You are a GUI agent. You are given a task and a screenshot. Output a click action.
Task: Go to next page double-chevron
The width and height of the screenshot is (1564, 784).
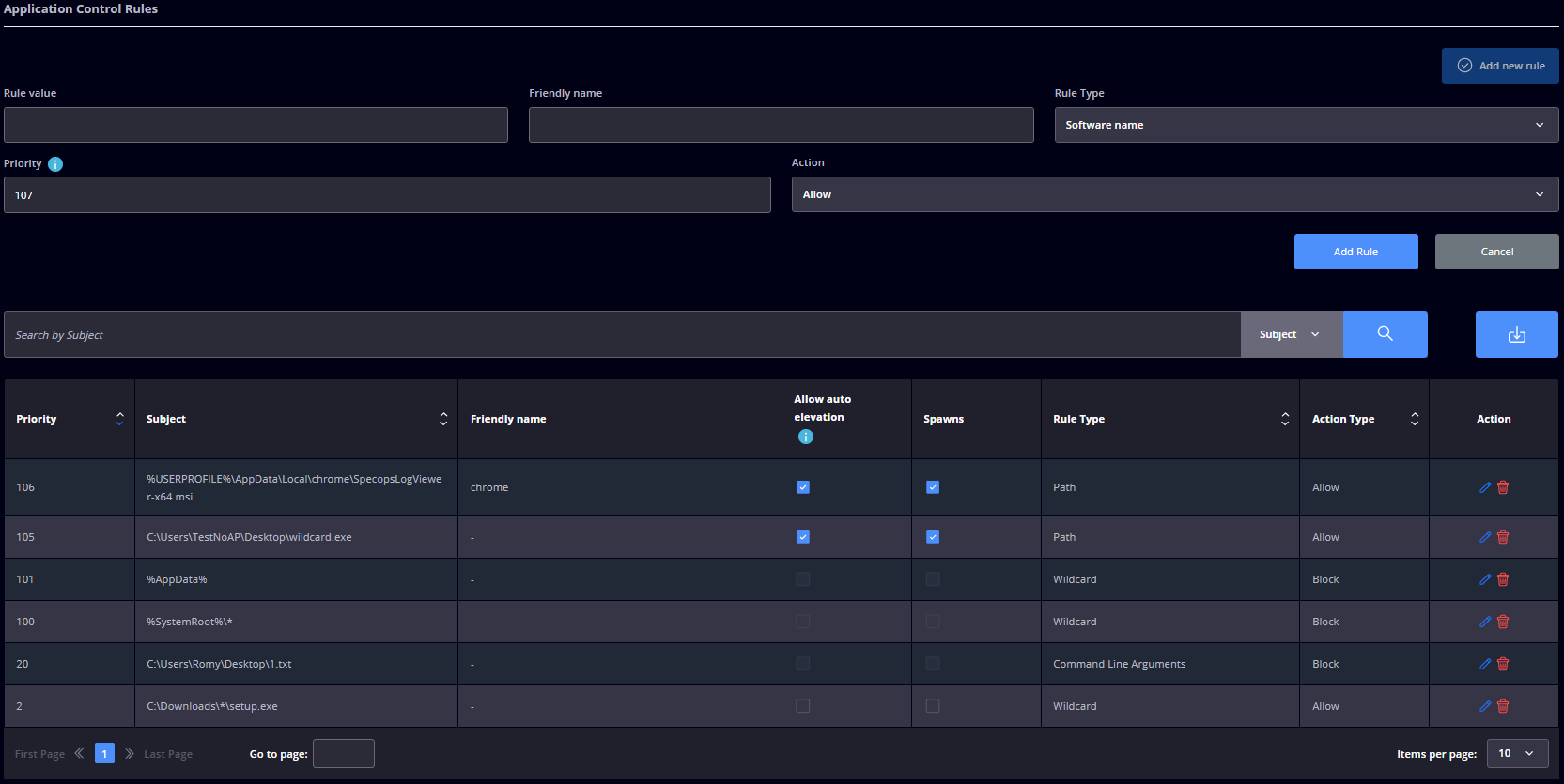(130, 753)
